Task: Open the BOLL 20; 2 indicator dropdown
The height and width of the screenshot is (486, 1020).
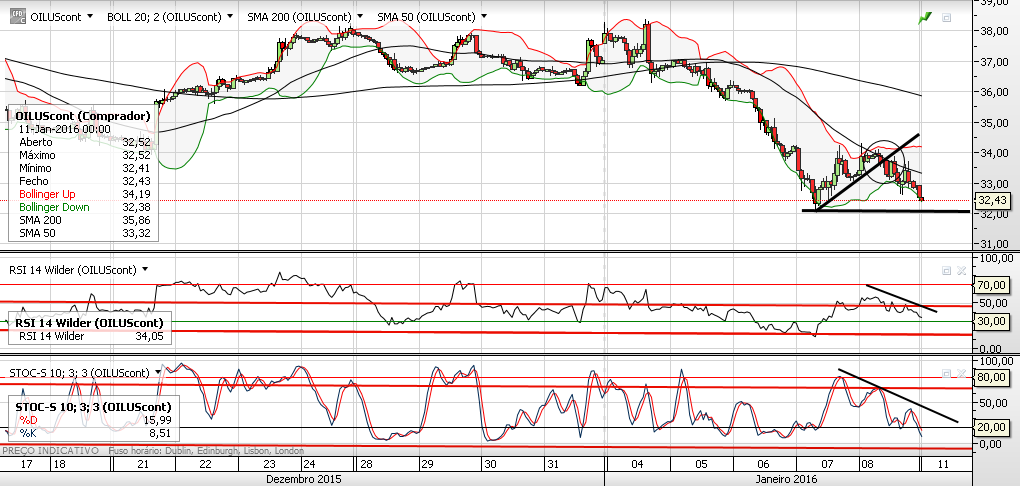Action: [230, 16]
